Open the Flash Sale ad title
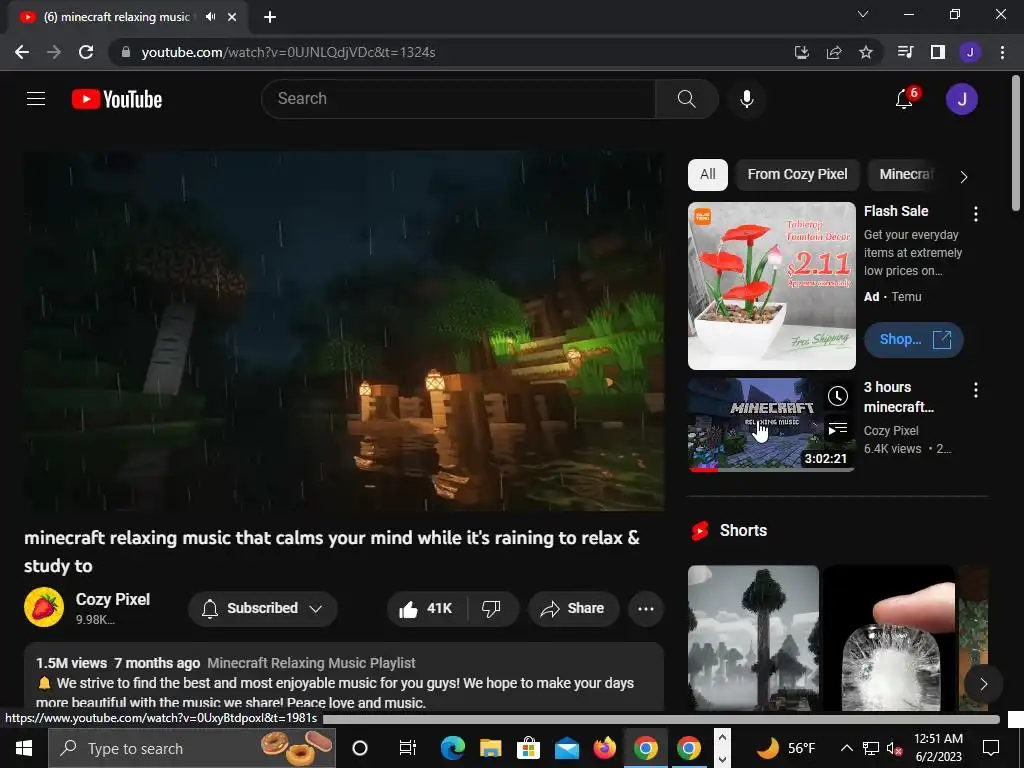Image resolution: width=1024 pixels, height=768 pixels. click(x=896, y=211)
